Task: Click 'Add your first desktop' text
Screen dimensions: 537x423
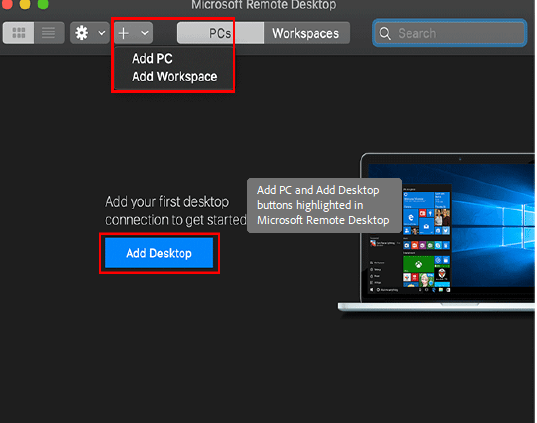Action: 167,202
